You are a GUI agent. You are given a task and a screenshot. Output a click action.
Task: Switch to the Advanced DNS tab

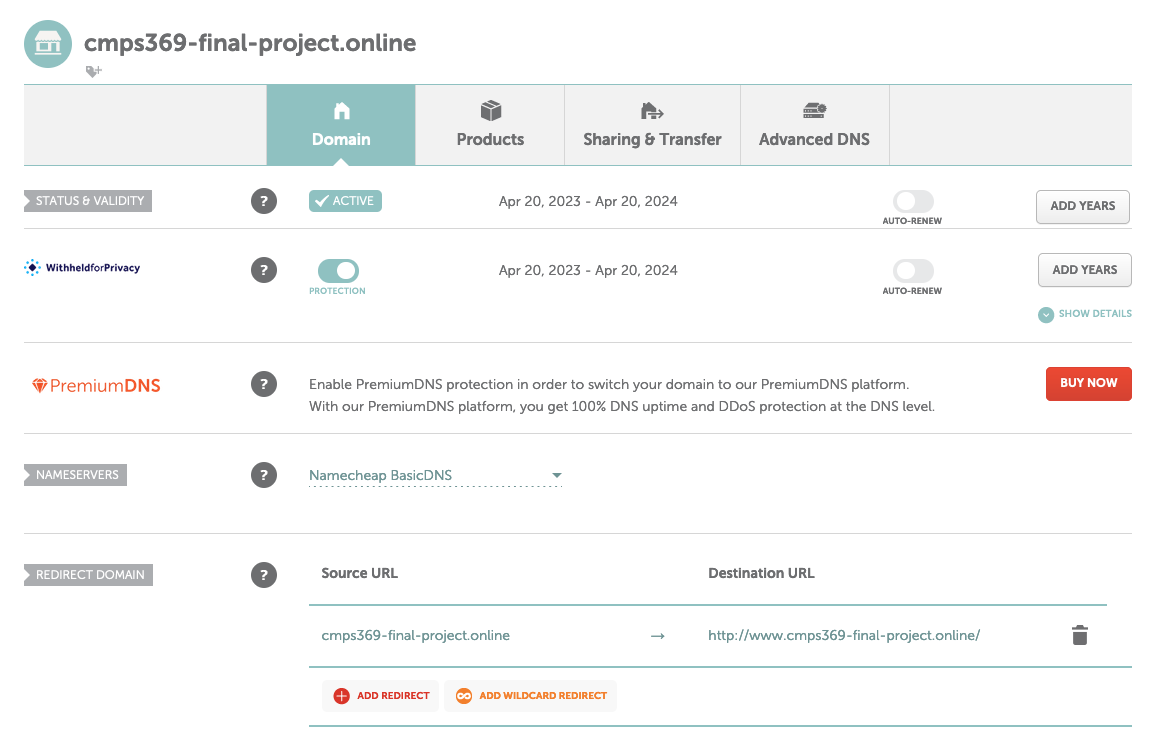coord(814,125)
